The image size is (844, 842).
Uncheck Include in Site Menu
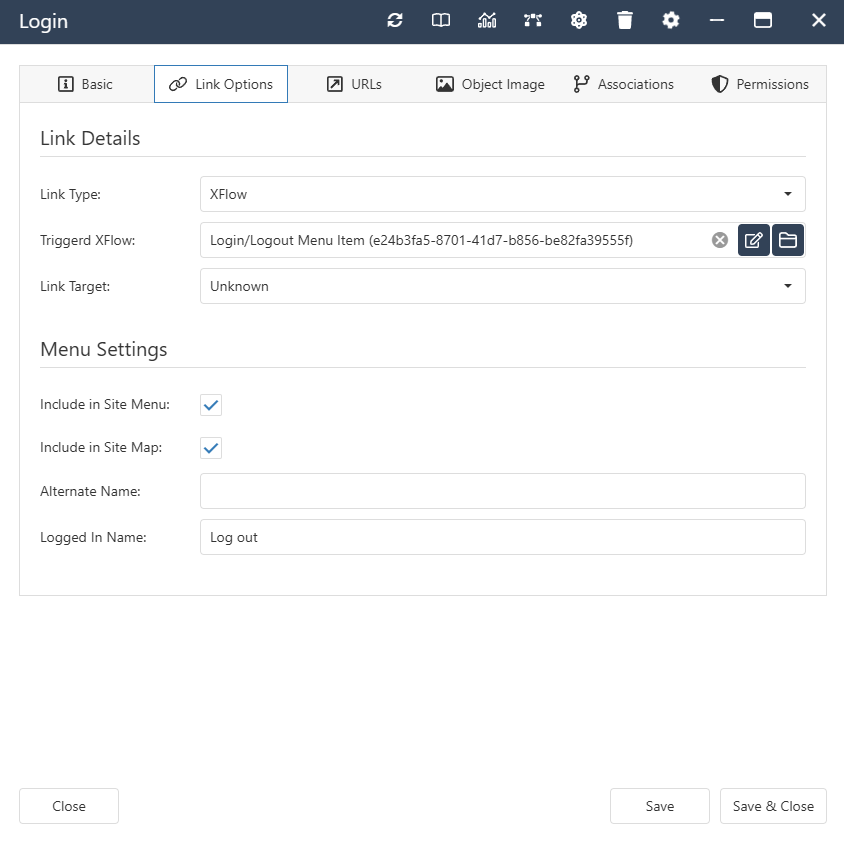210,404
